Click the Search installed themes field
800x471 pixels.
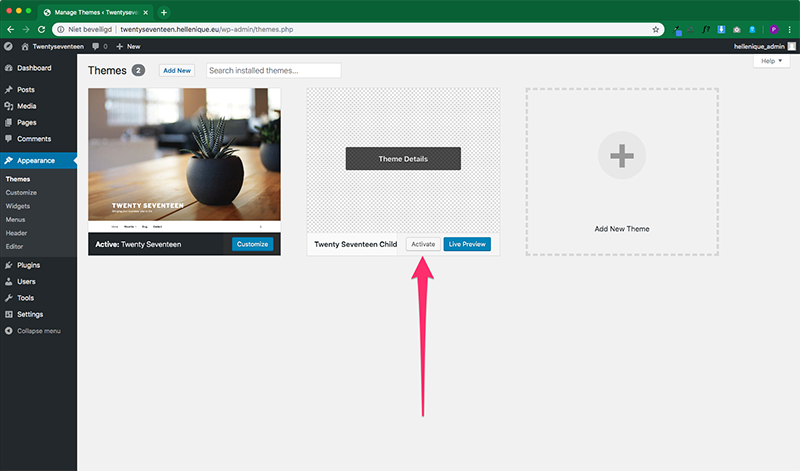click(273, 70)
